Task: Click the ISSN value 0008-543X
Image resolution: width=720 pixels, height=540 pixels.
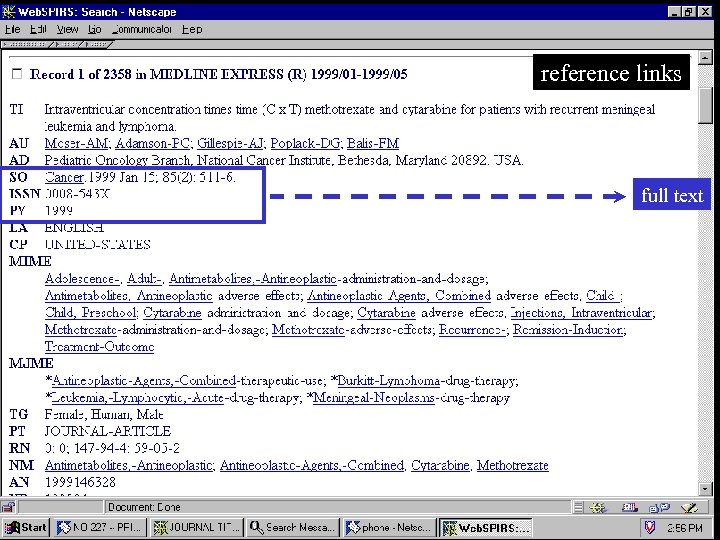Action: [x=78, y=194]
